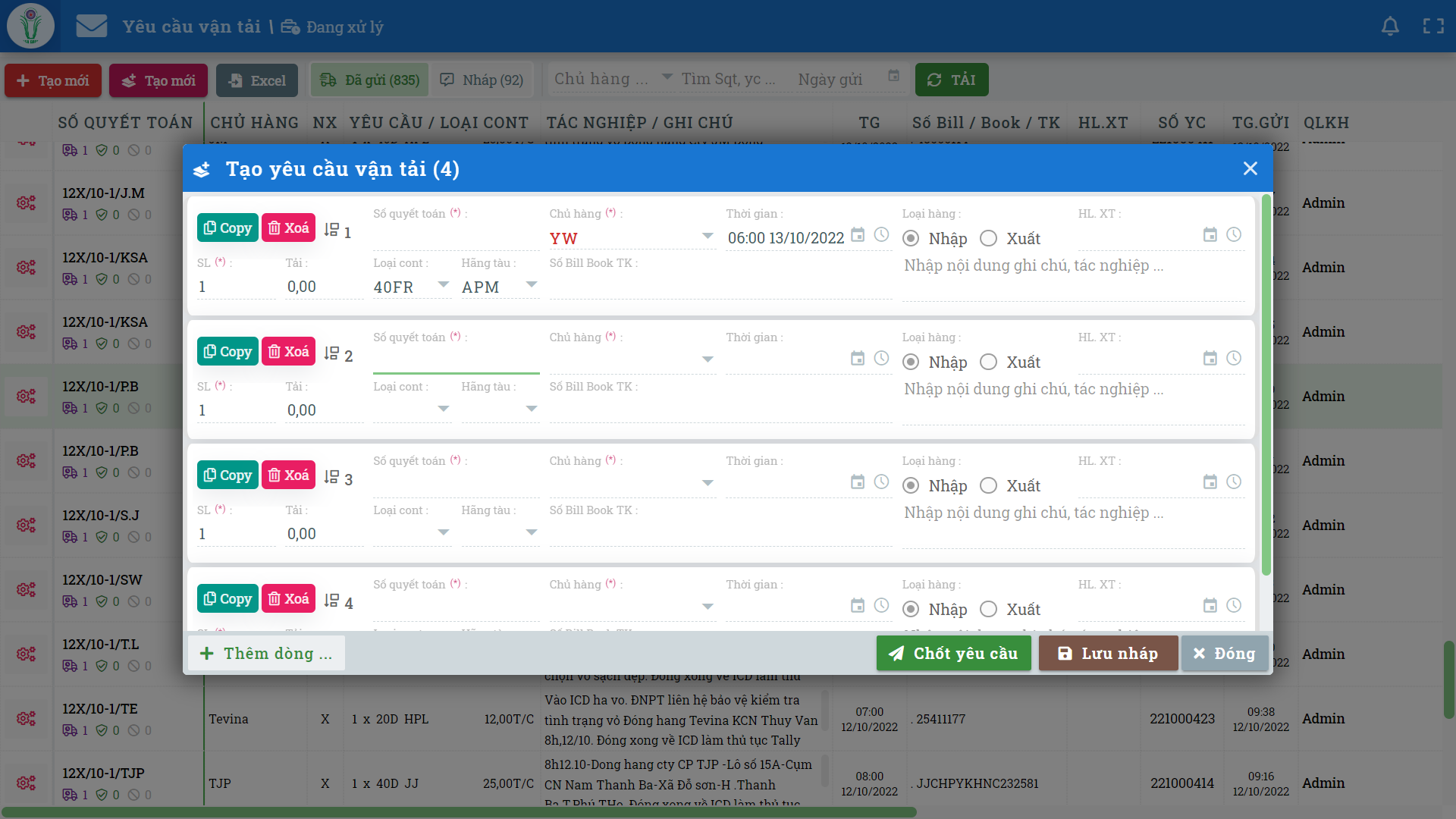Image resolution: width=1456 pixels, height=819 pixels.
Task: Click the mail envelope icon in header
Action: (x=92, y=27)
